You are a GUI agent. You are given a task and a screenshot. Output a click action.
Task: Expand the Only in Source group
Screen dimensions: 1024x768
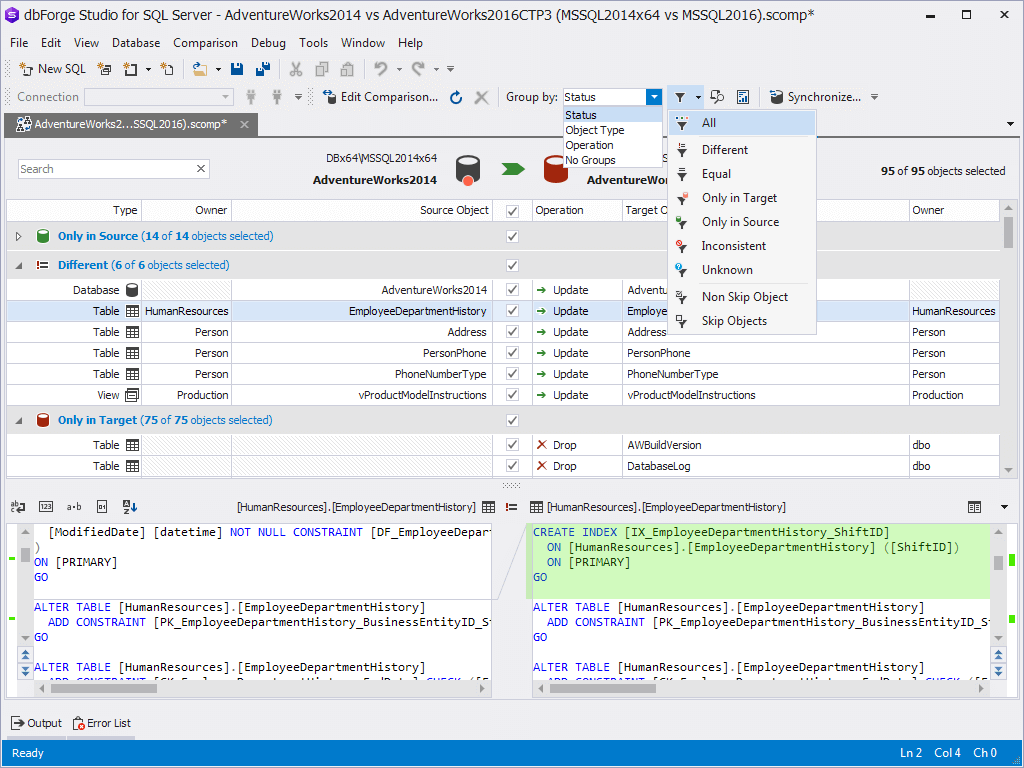18,236
